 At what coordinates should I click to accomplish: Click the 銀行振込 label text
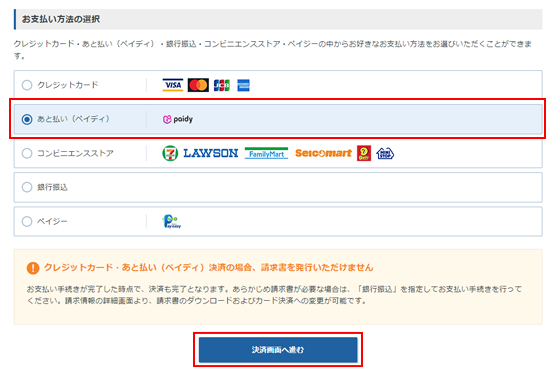(52, 187)
